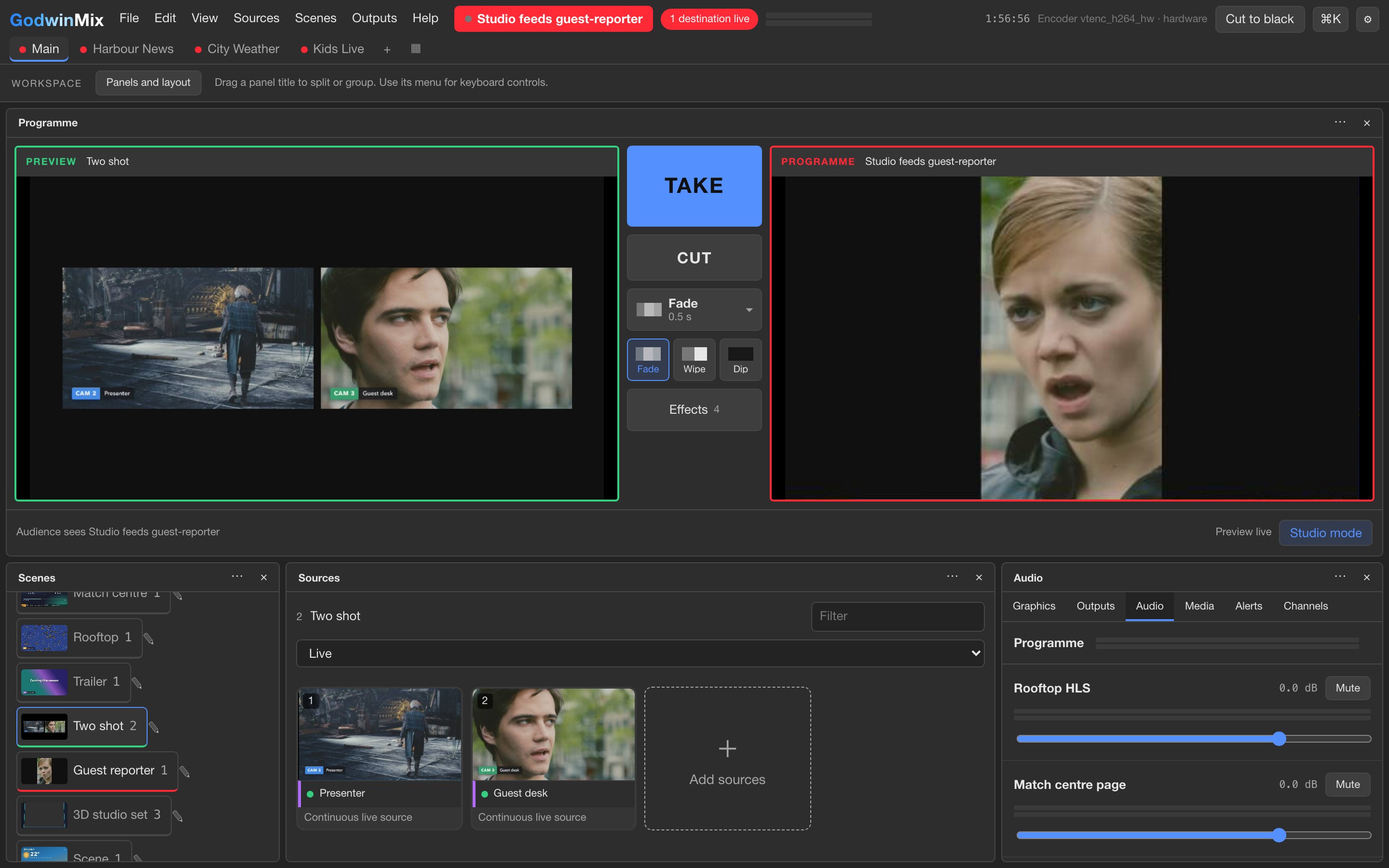This screenshot has height=868, width=1389.
Task: Mute the Match centre page channel
Action: (x=1347, y=784)
